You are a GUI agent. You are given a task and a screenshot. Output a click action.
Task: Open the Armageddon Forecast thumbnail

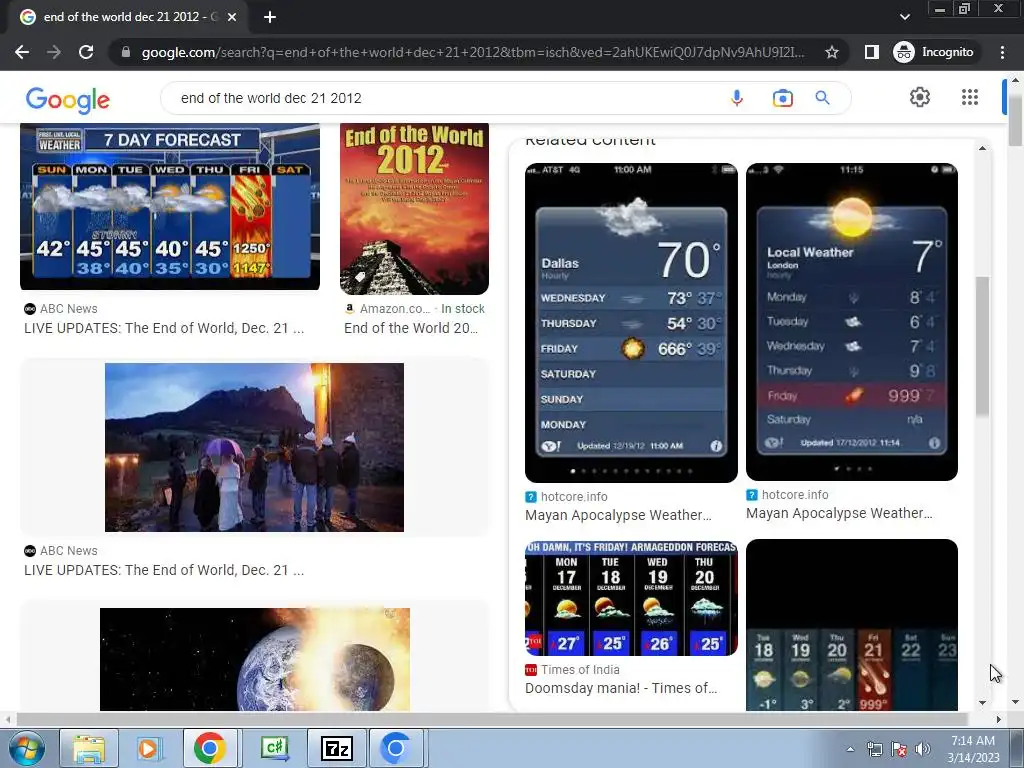click(x=631, y=598)
